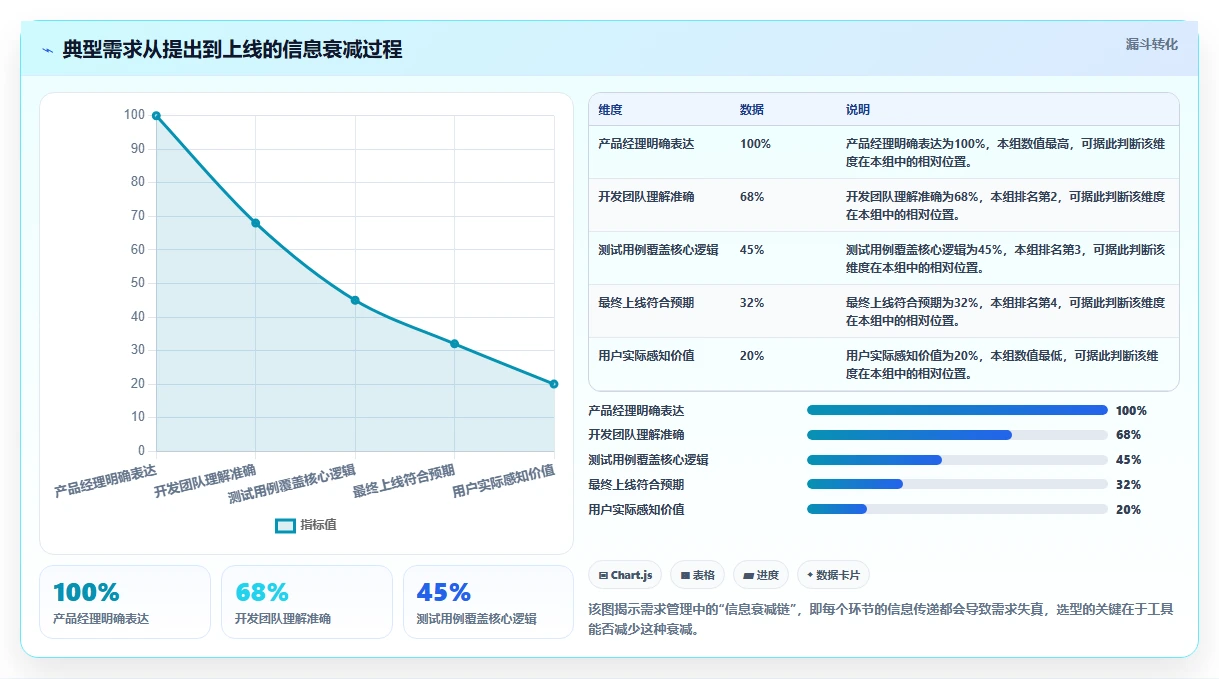1219x679 pixels.
Task: Click the 用户实际感知价值 progress bar
Action: coord(957,509)
